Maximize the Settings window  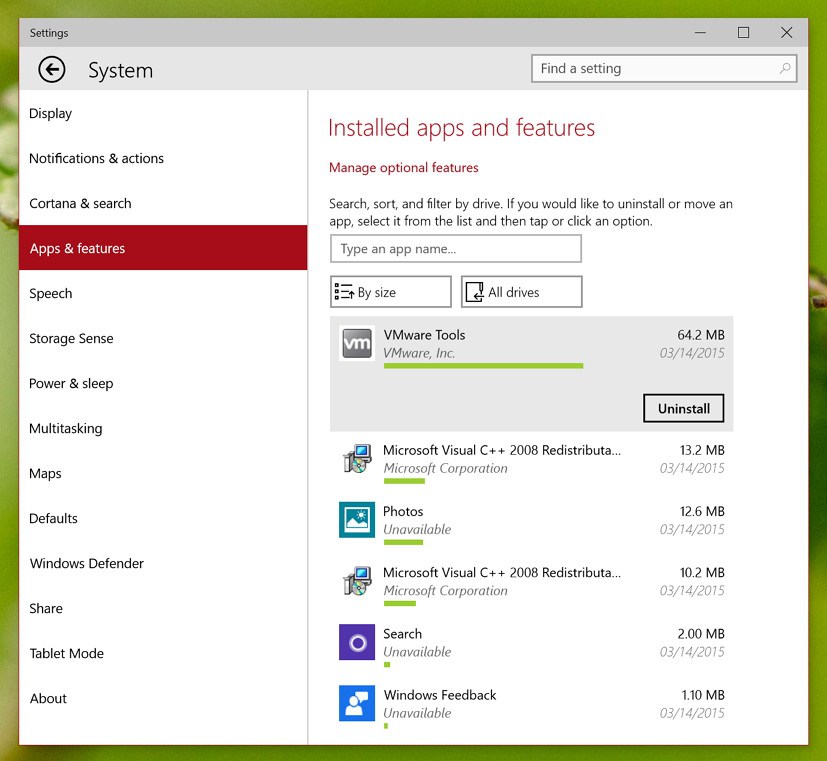pos(743,33)
